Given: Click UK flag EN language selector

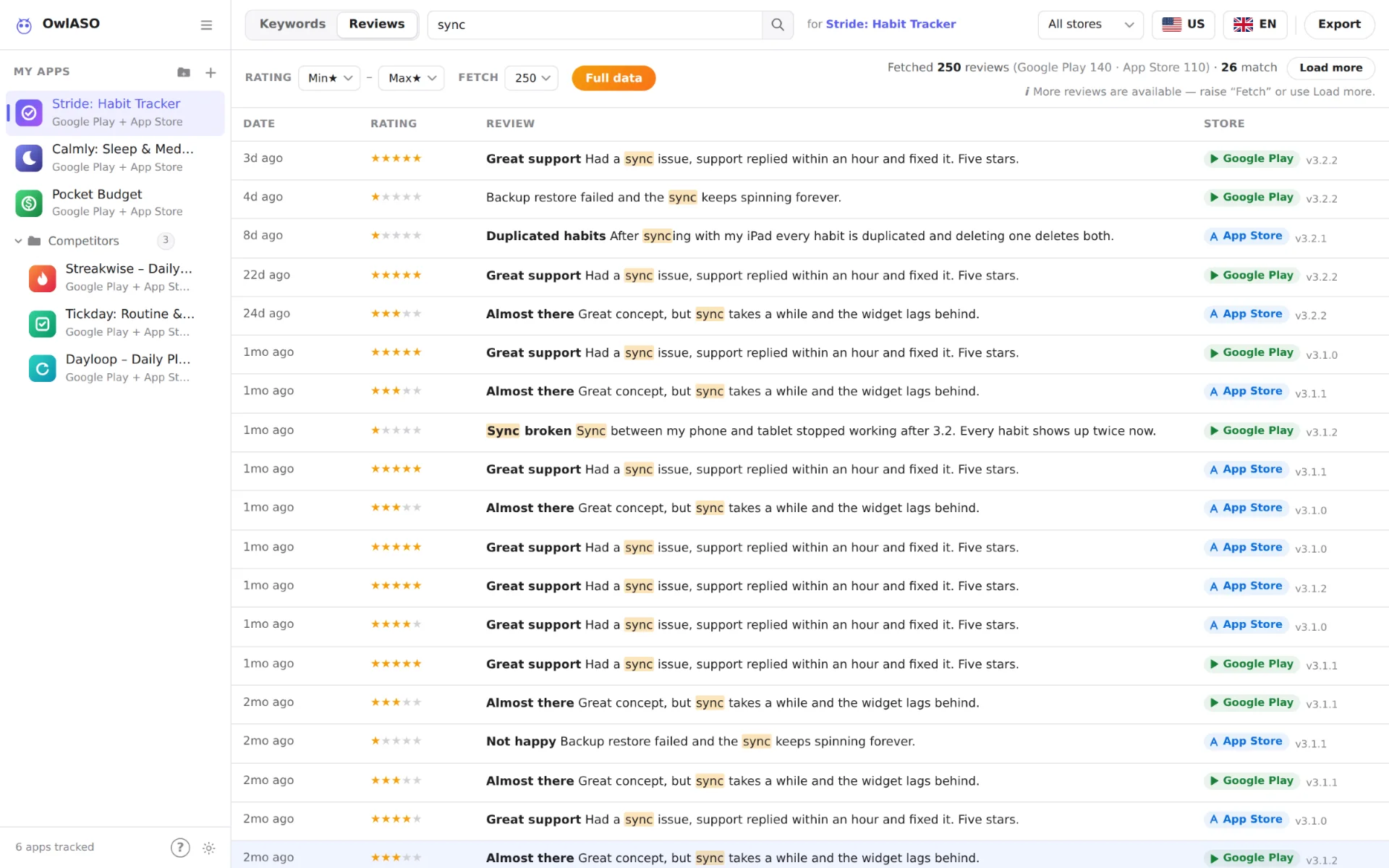Looking at the screenshot, I should pyautogui.click(x=1255, y=25).
